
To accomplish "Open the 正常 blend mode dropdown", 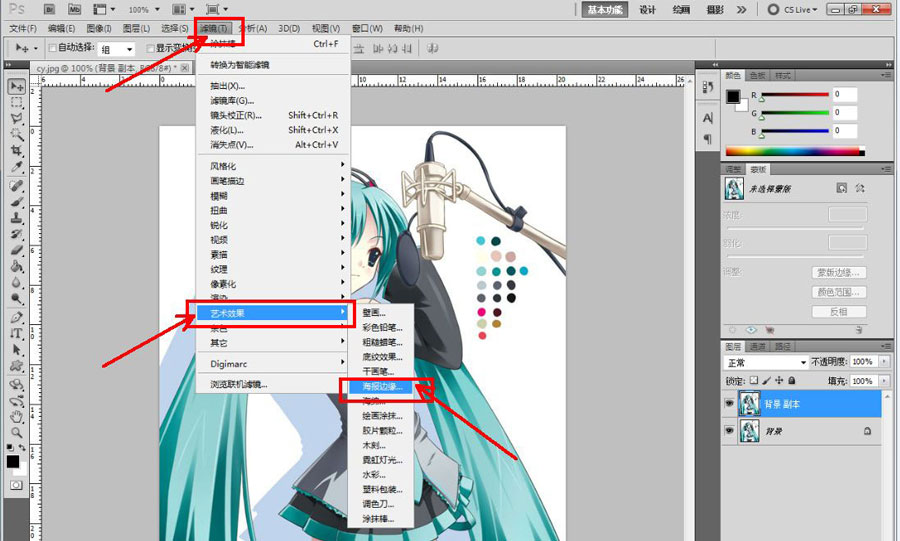I will pyautogui.click(x=766, y=363).
